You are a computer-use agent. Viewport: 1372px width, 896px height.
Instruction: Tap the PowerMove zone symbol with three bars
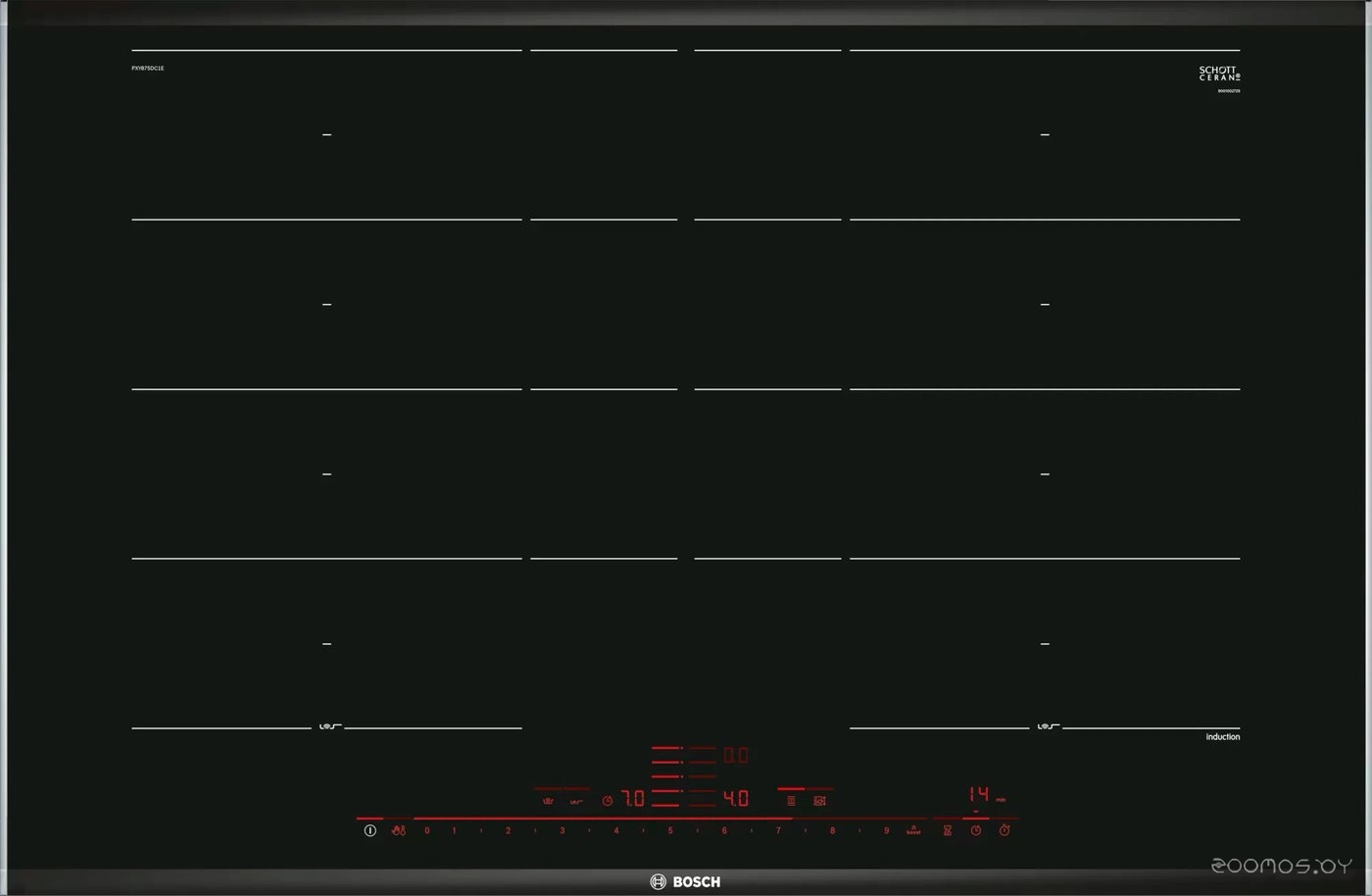(x=791, y=801)
